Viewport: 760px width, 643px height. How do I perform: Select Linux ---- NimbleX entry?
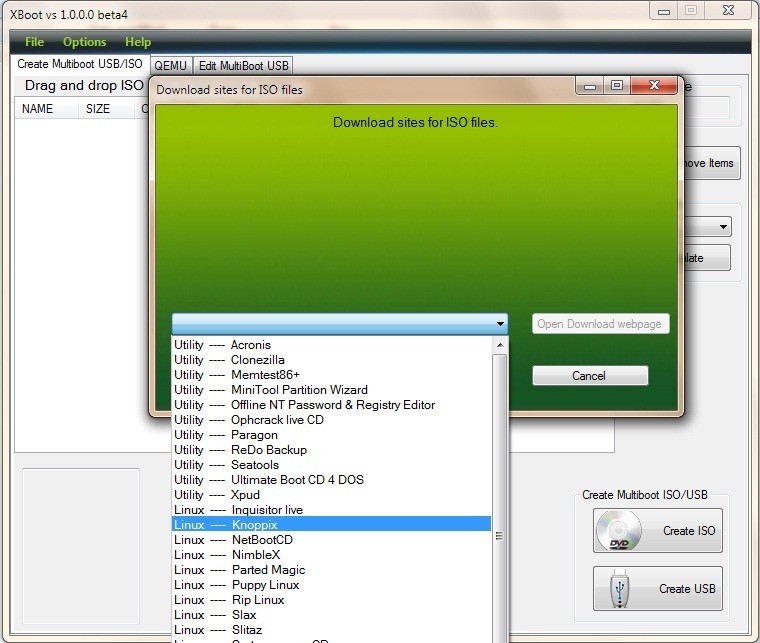[332, 555]
